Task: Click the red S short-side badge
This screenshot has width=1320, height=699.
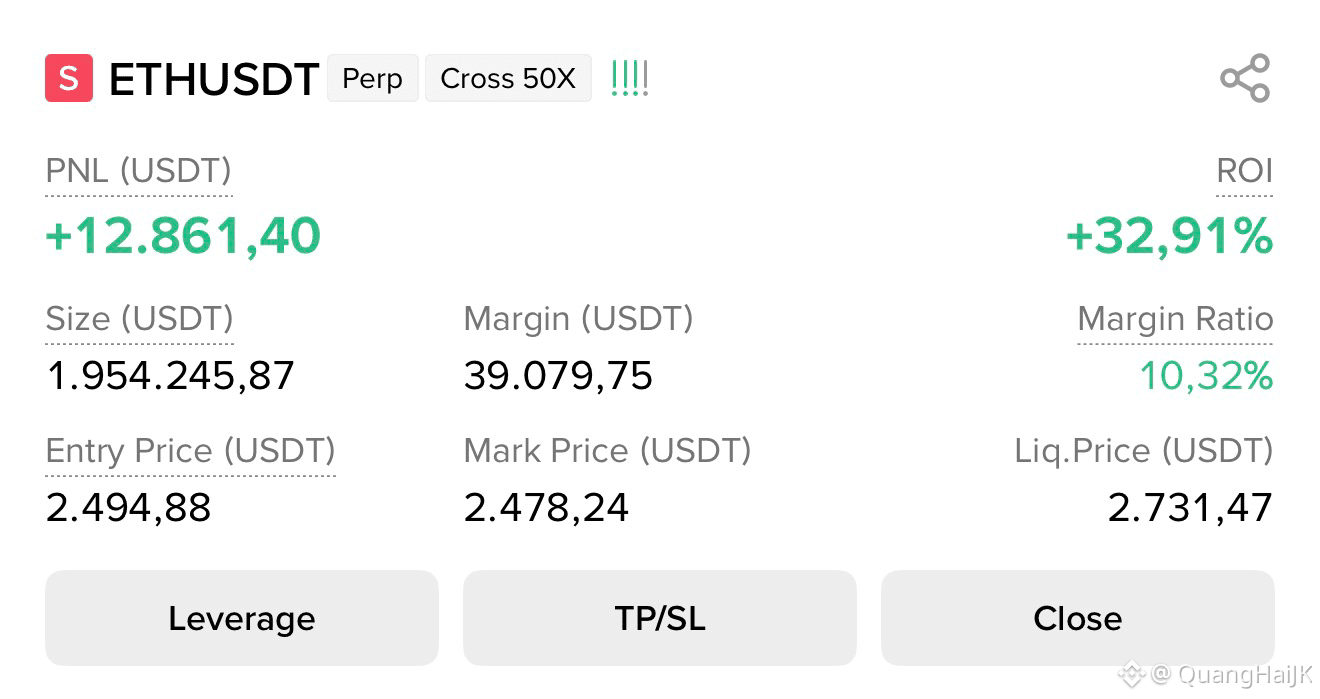Action: point(69,78)
